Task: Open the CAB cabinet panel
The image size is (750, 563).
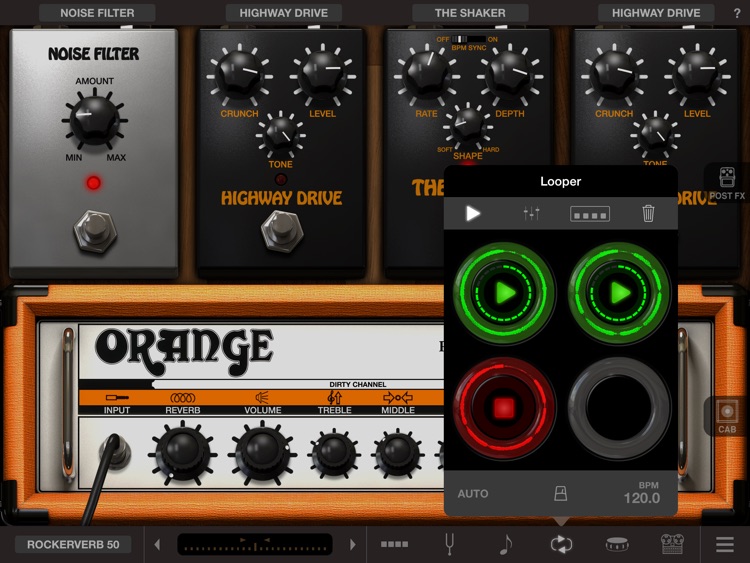Action: pyautogui.click(x=727, y=417)
